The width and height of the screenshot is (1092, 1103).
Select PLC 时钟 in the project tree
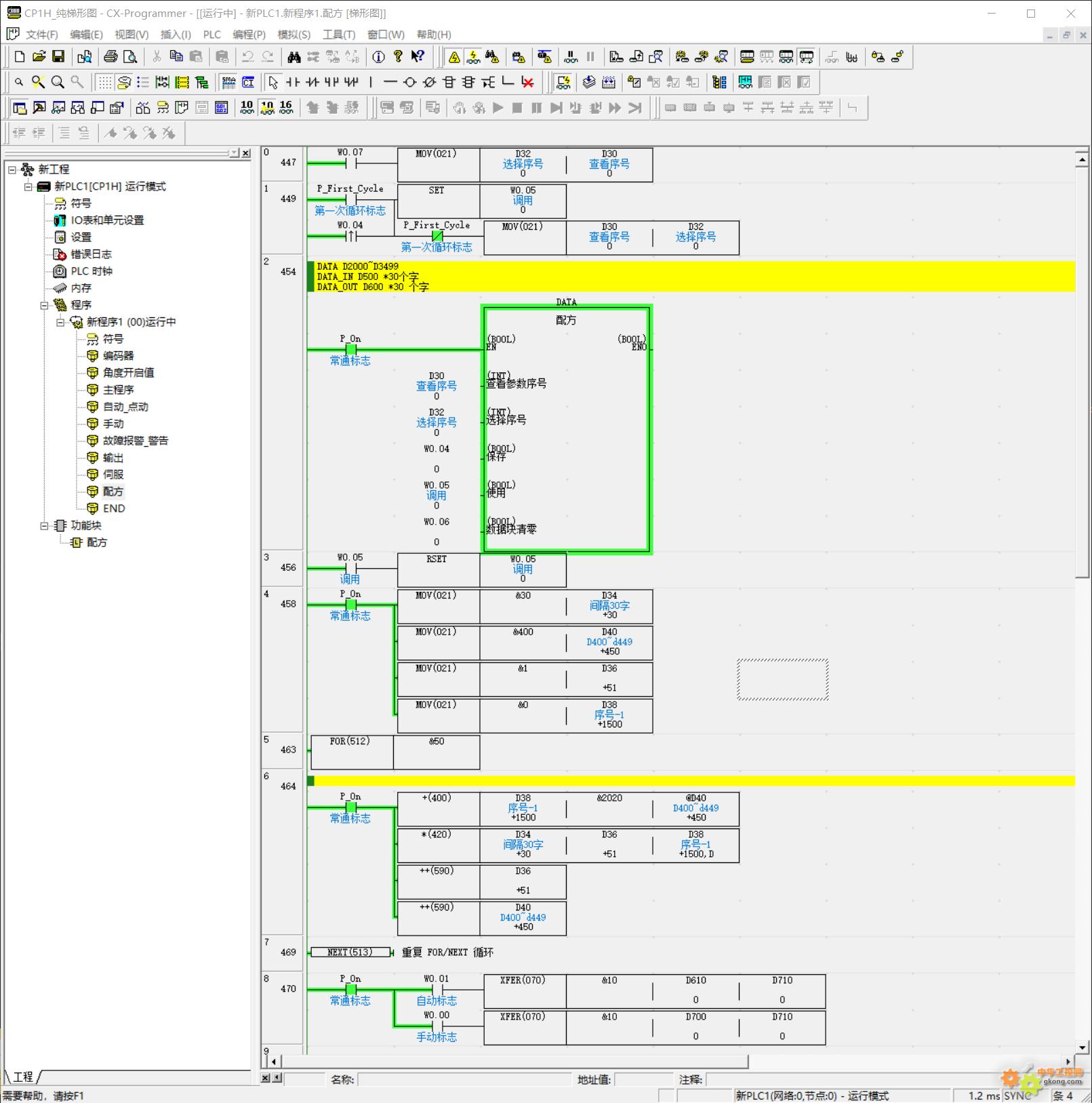(92, 271)
